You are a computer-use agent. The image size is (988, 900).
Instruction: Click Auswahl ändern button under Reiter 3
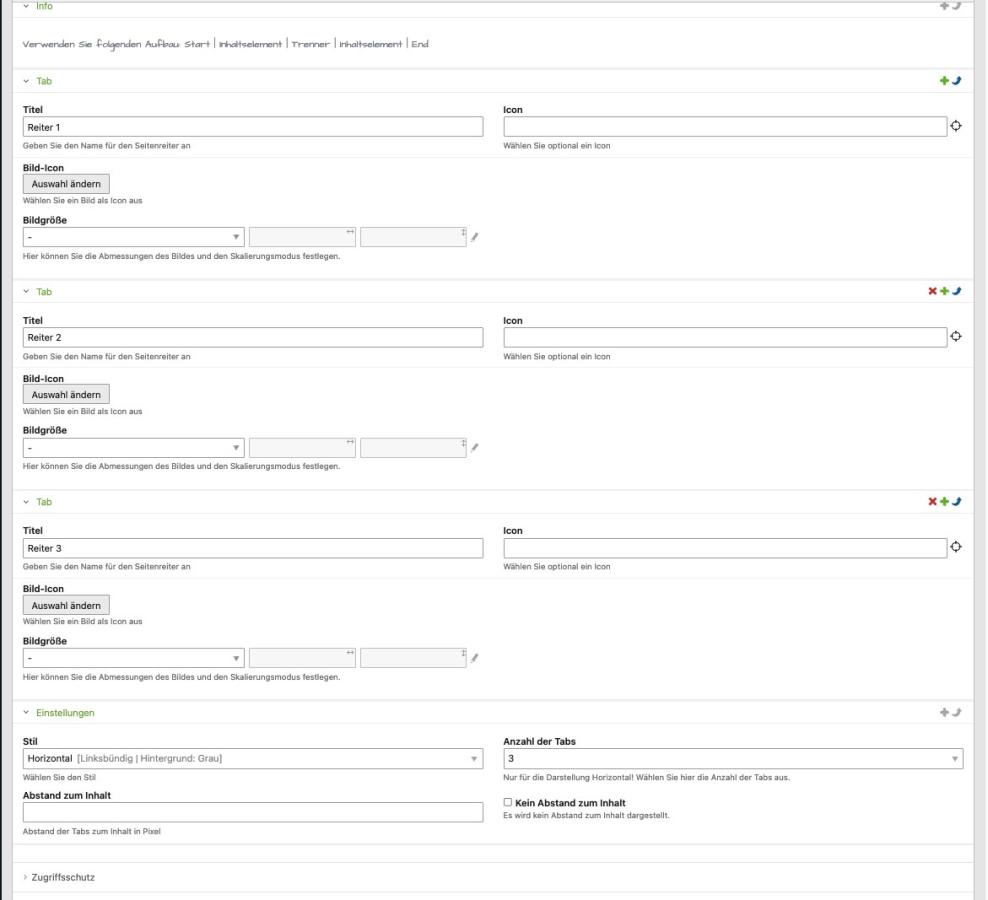(x=65, y=605)
